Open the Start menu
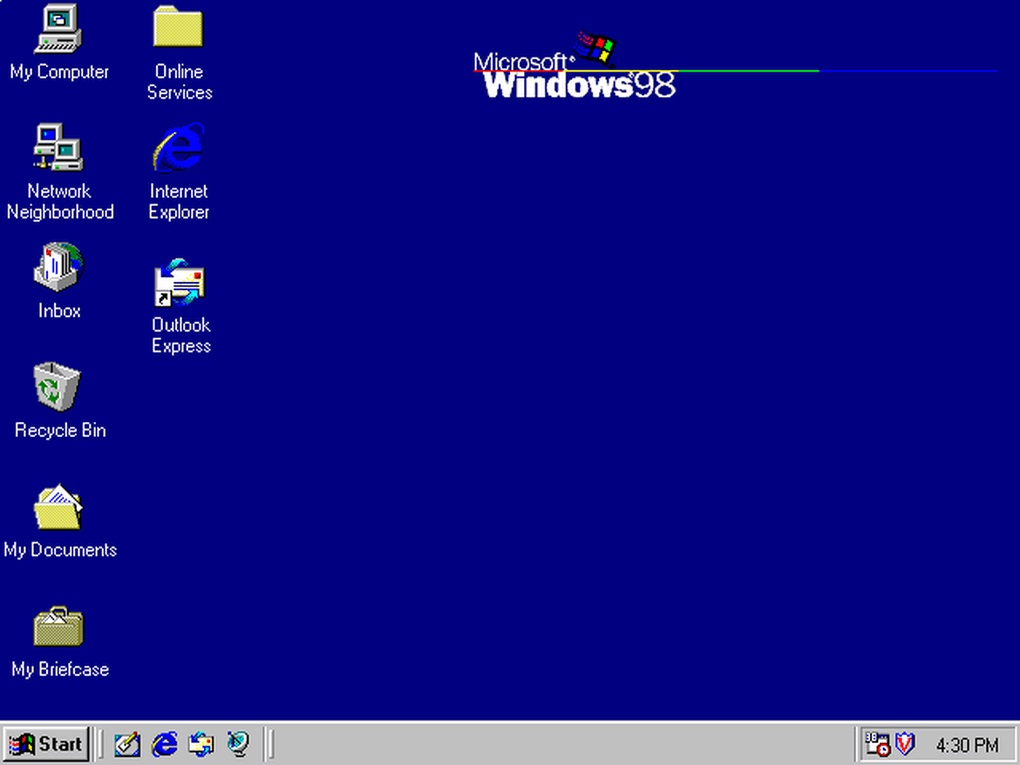The width and height of the screenshot is (1020, 765). (47, 744)
